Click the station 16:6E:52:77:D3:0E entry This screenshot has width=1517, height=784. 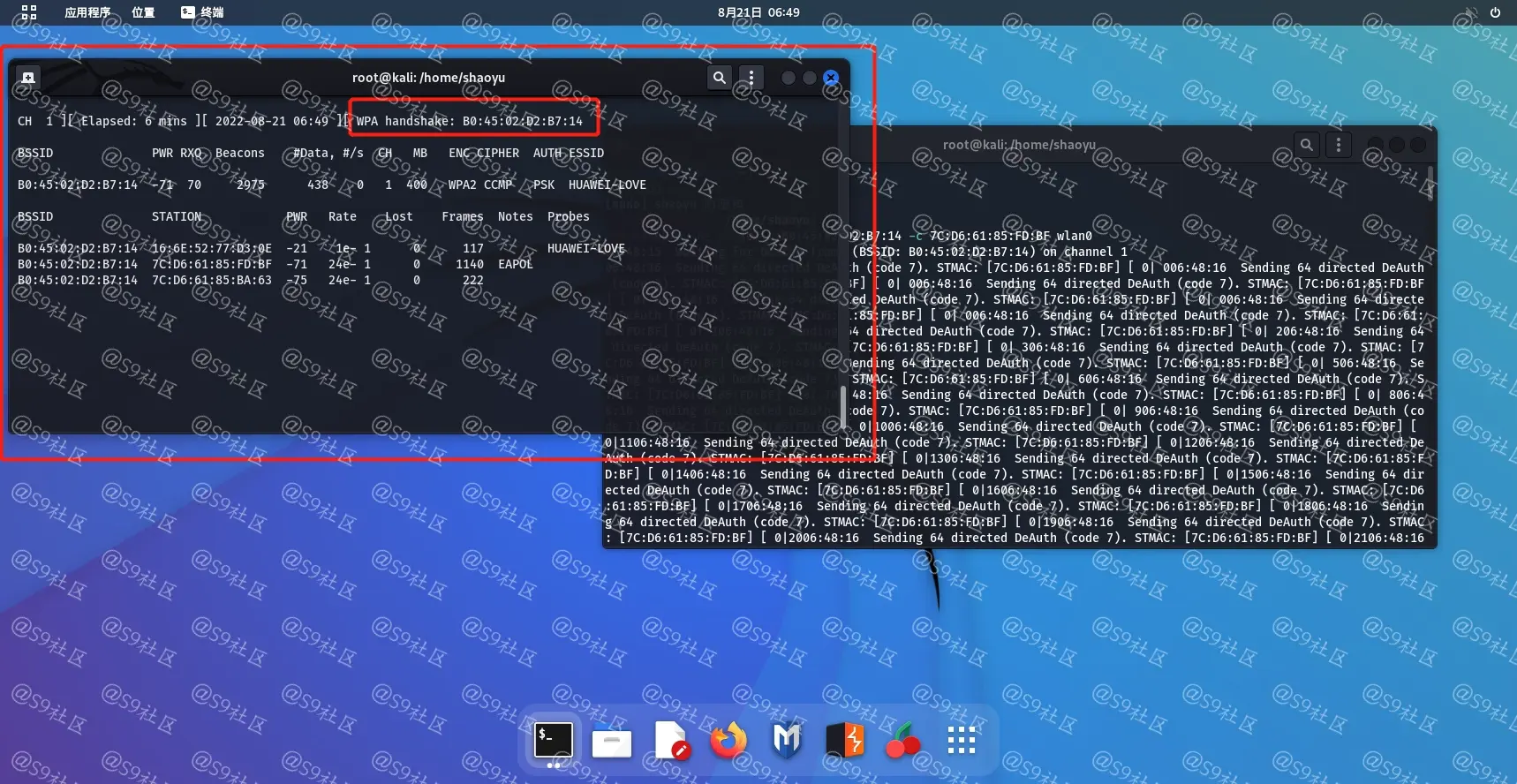pos(212,248)
